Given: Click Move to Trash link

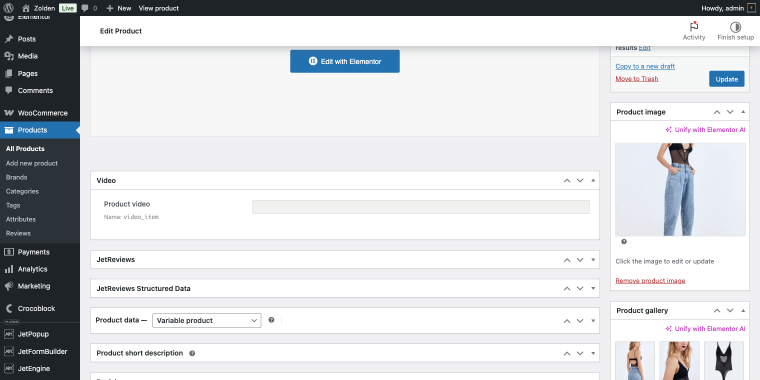Looking at the screenshot, I should (x=637, y=79).
